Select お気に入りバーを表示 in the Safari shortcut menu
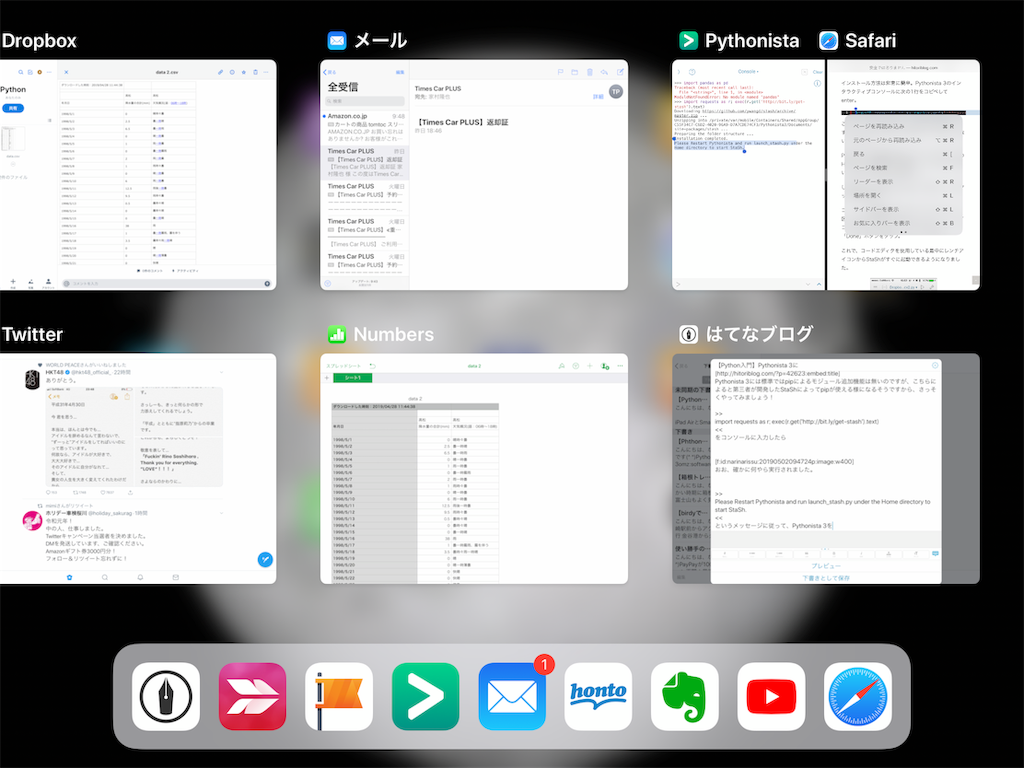The height and width of the screenshot is (768, 1024). 903,223
